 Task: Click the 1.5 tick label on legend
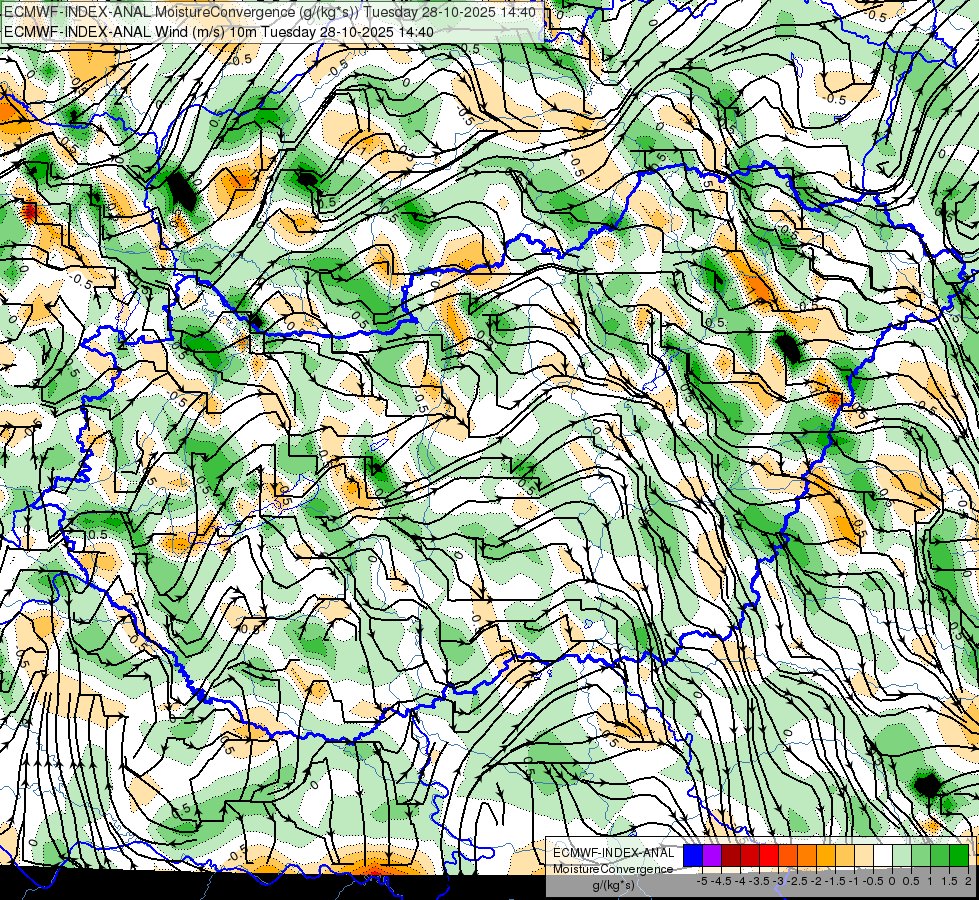point(949,881)
